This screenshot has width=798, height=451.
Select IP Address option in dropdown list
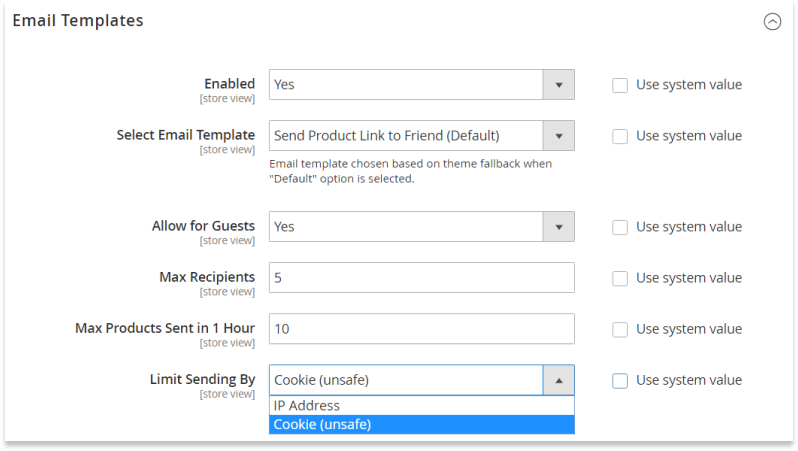422,405
